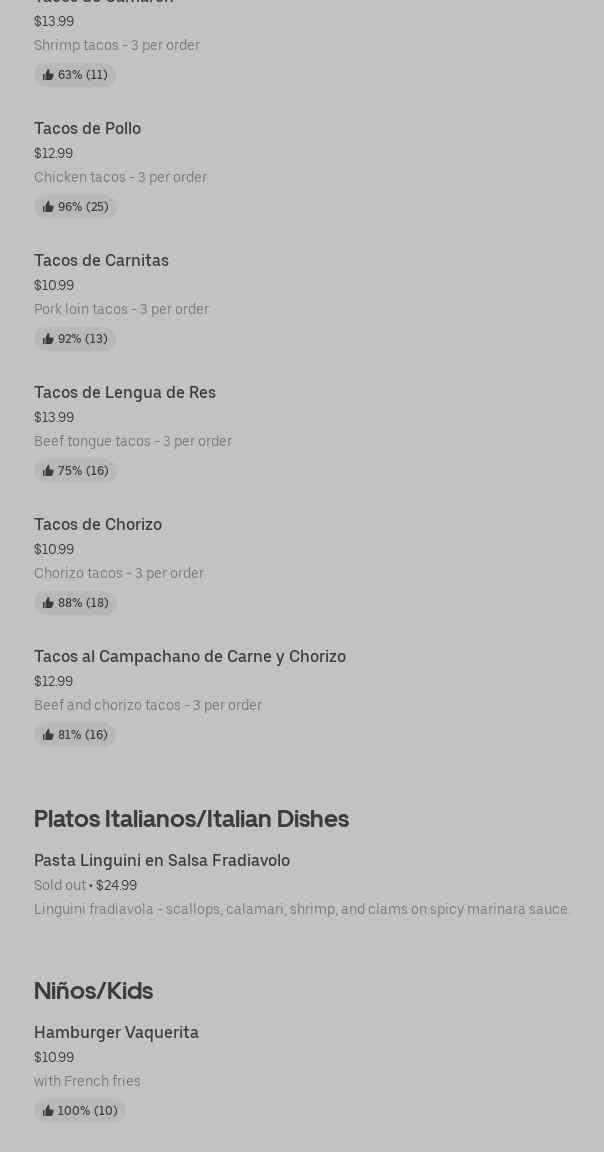604x1152 pixels.
Task: Click thumbs-up icon for Tacos de Chorizo
Action: pos(48,603)
